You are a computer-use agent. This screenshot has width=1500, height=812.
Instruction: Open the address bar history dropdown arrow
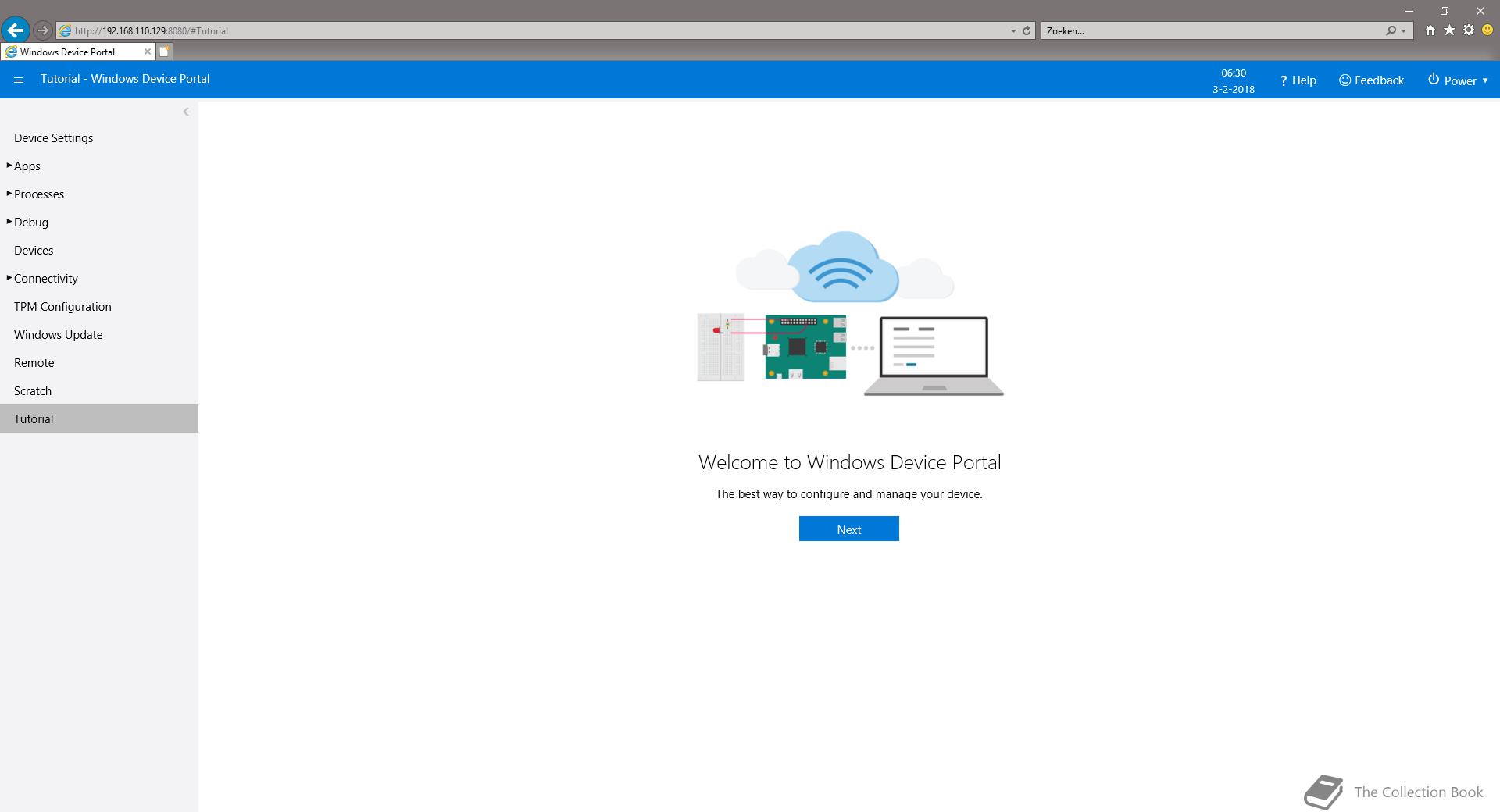tap(1013, 31)
